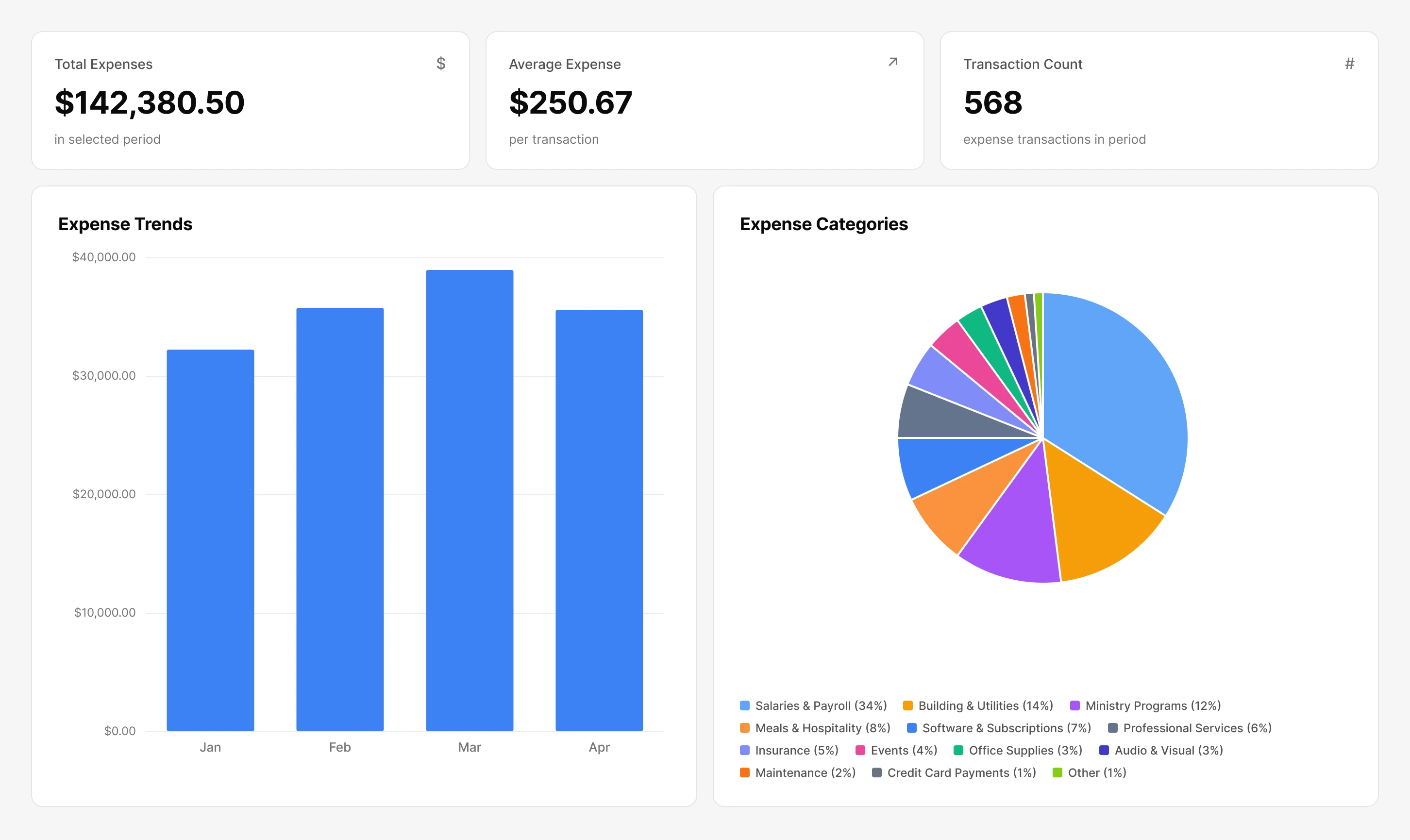Viewport: 1410px width, 840px height.
Task: Click the 568 transaction count value
Action: click(993, 102)
